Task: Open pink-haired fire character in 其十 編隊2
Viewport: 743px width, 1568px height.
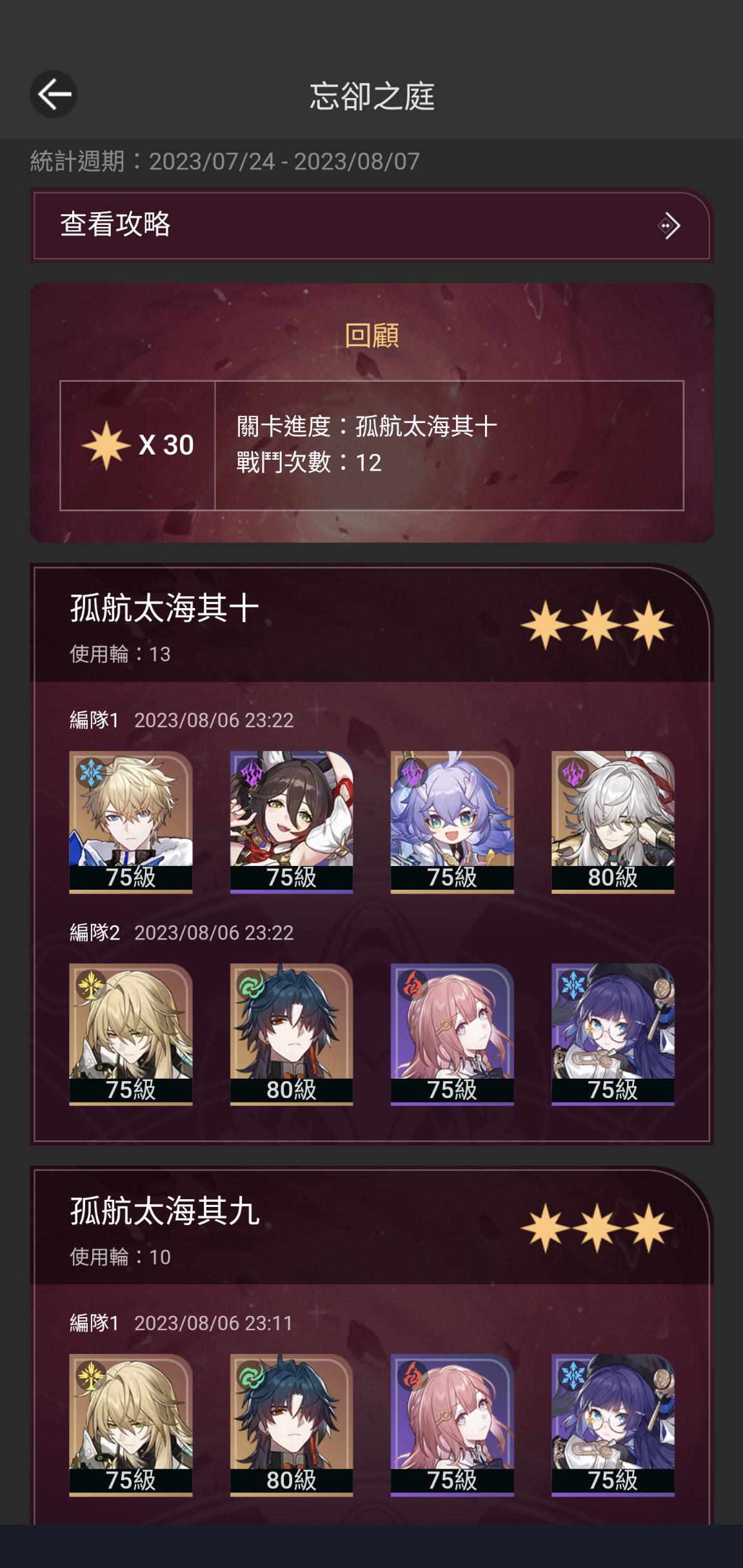Action: [x=452, y=1034]
